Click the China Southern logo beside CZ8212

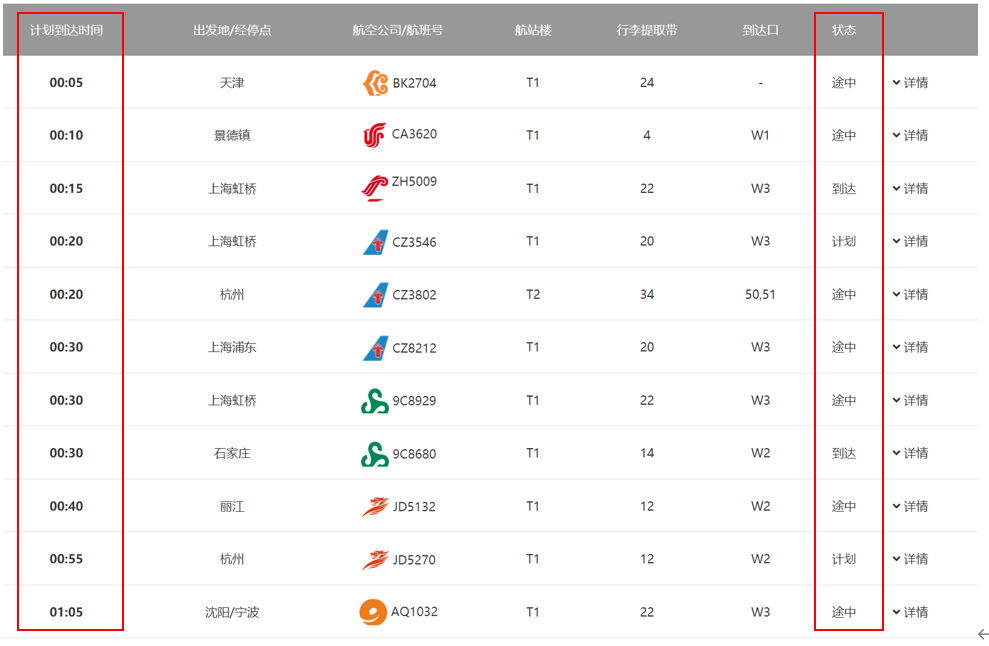375,347
